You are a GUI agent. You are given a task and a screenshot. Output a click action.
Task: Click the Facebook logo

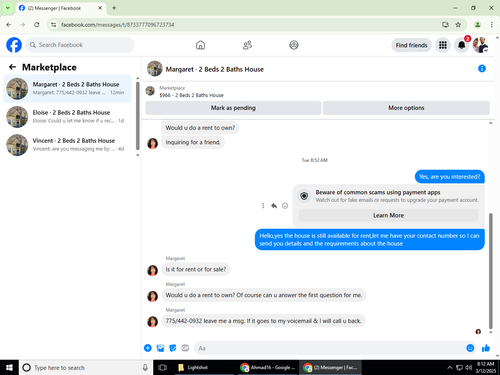pos(14,45)
